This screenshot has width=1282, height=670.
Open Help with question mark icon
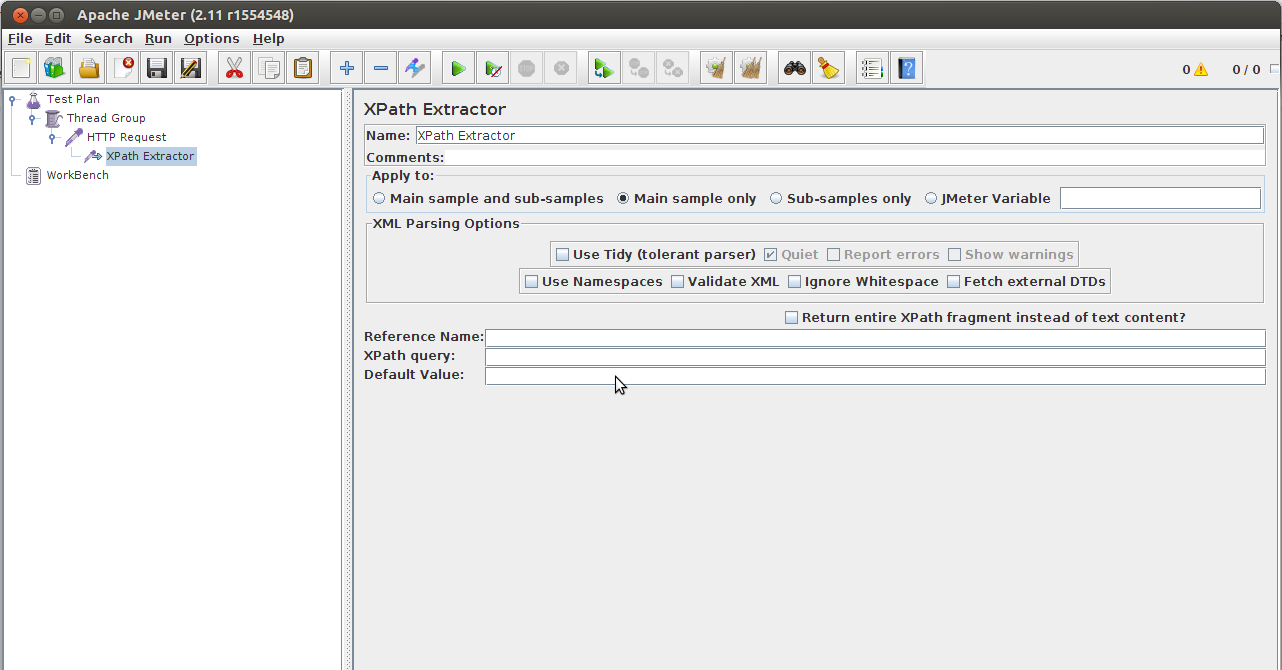coord(907,69)
